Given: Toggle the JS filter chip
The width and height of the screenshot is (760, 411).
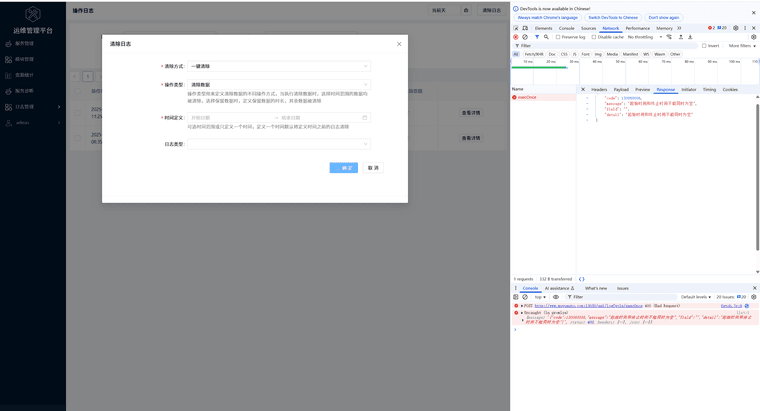Looking at the screenshot, I should pos(574,54).
